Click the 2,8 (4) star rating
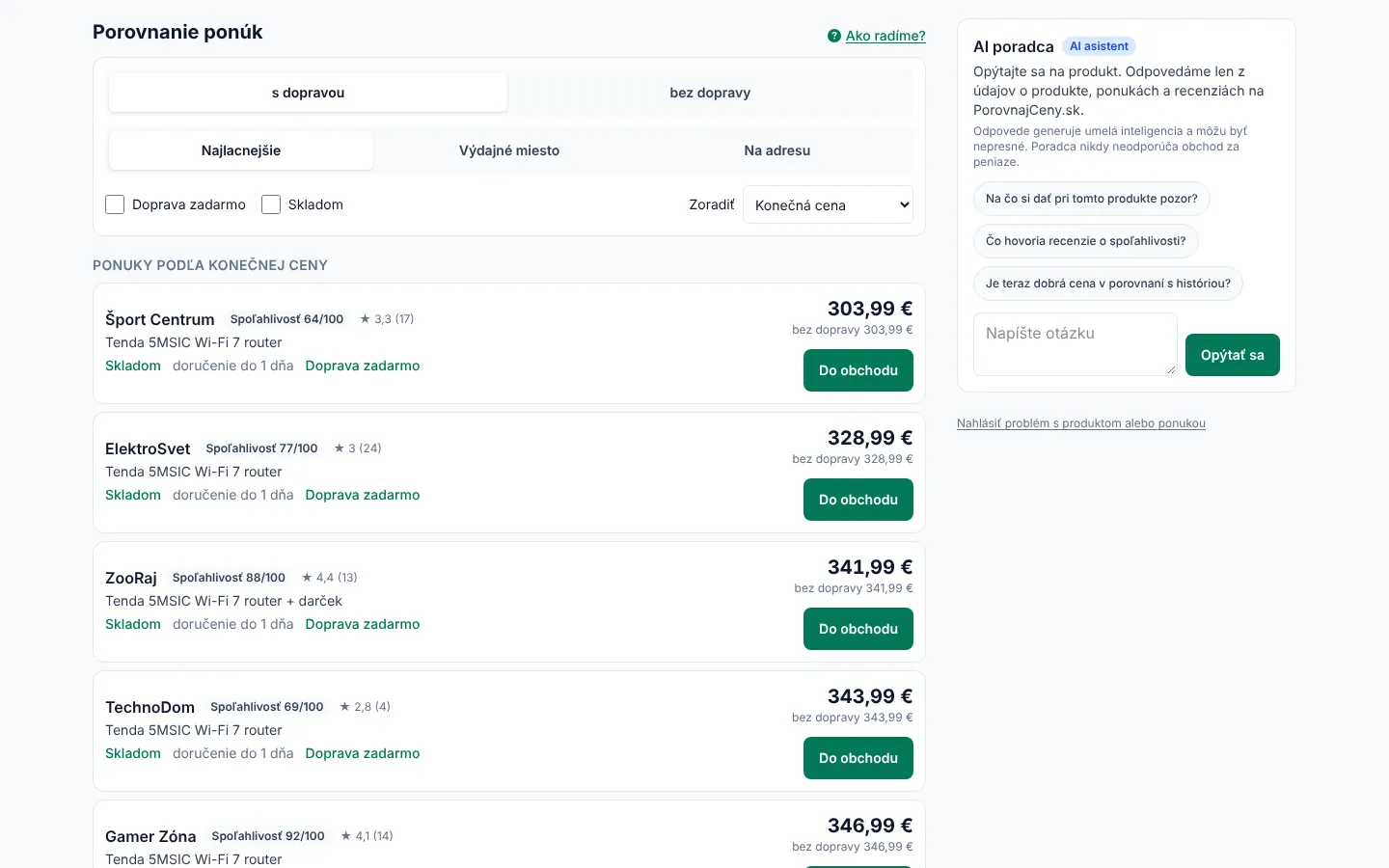The height and width of the screenshot is (868, 1389). [x=365, y=707]
